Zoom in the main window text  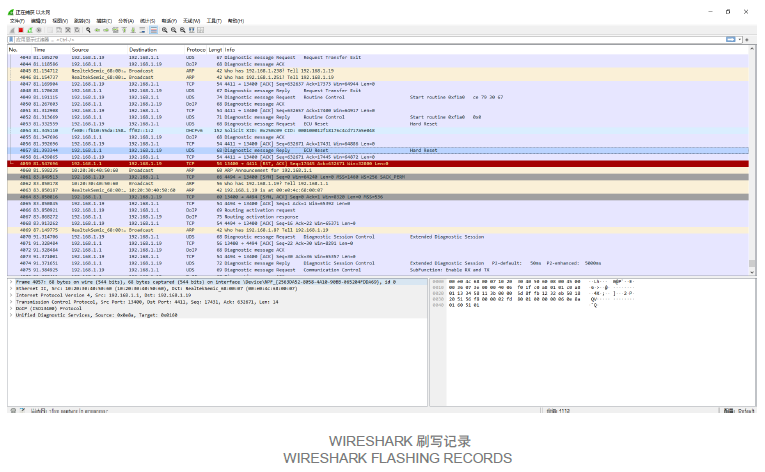coord(165,30)
